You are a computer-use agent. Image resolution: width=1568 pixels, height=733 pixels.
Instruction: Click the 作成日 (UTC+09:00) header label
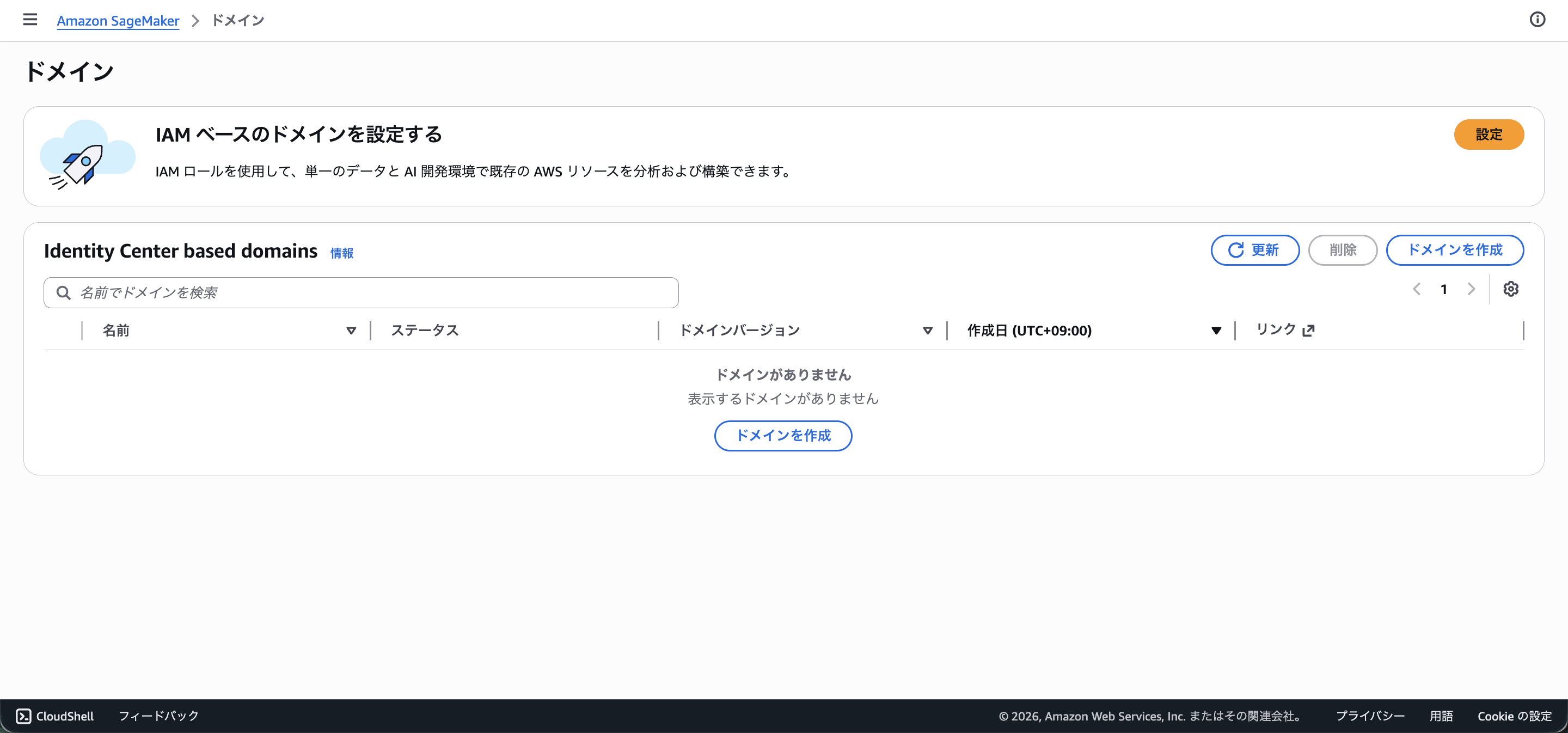pyautogui.click(x=1030, y=331)
